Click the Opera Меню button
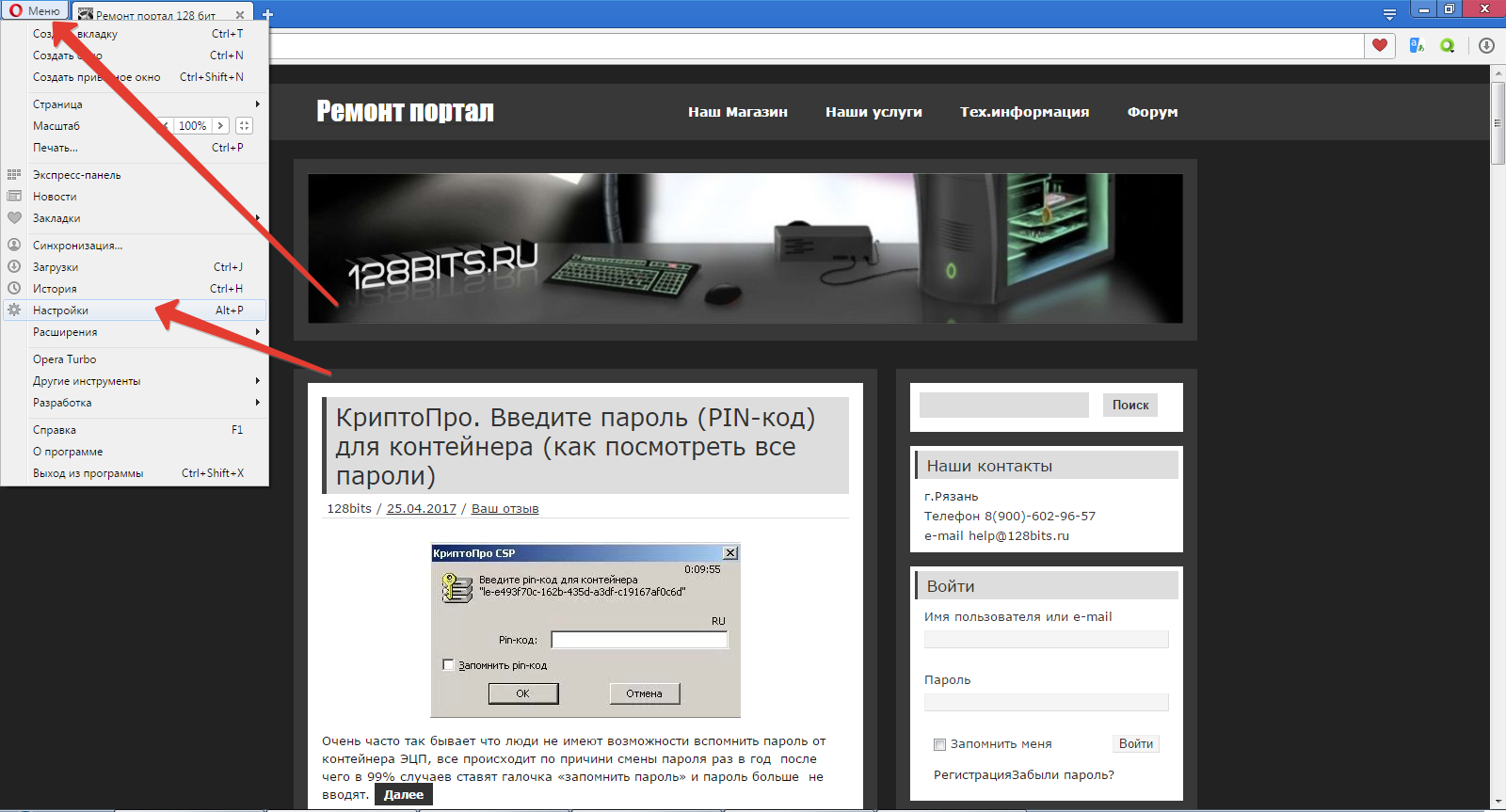 click(x=36, y=10)
